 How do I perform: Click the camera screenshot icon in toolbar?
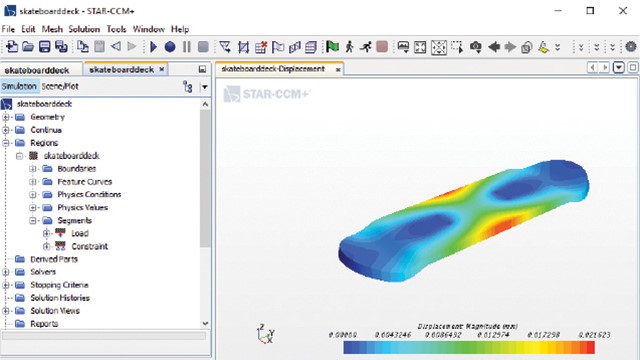click(x=476, y=47)
